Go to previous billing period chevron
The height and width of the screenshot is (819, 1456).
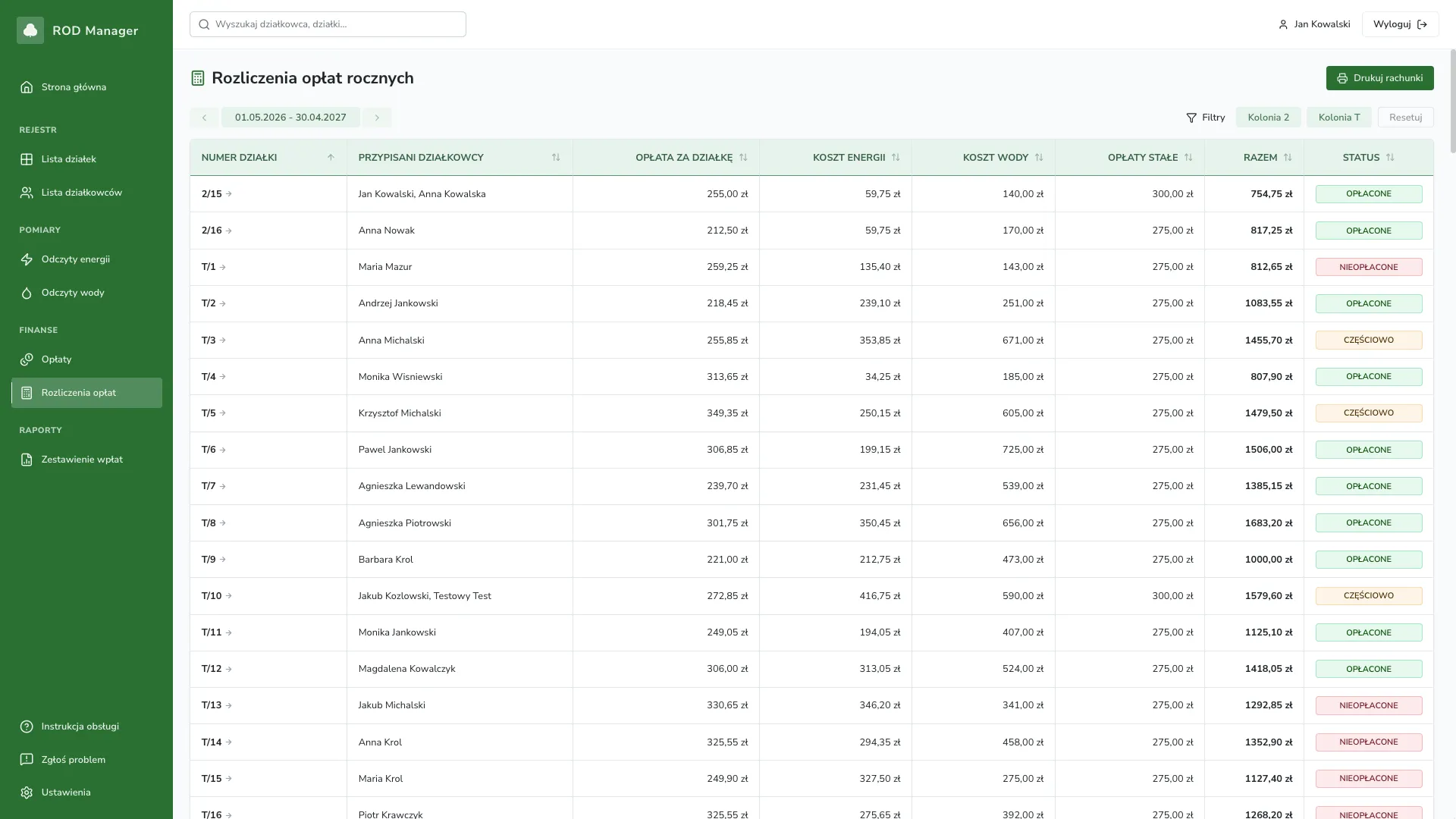[204, 118]
